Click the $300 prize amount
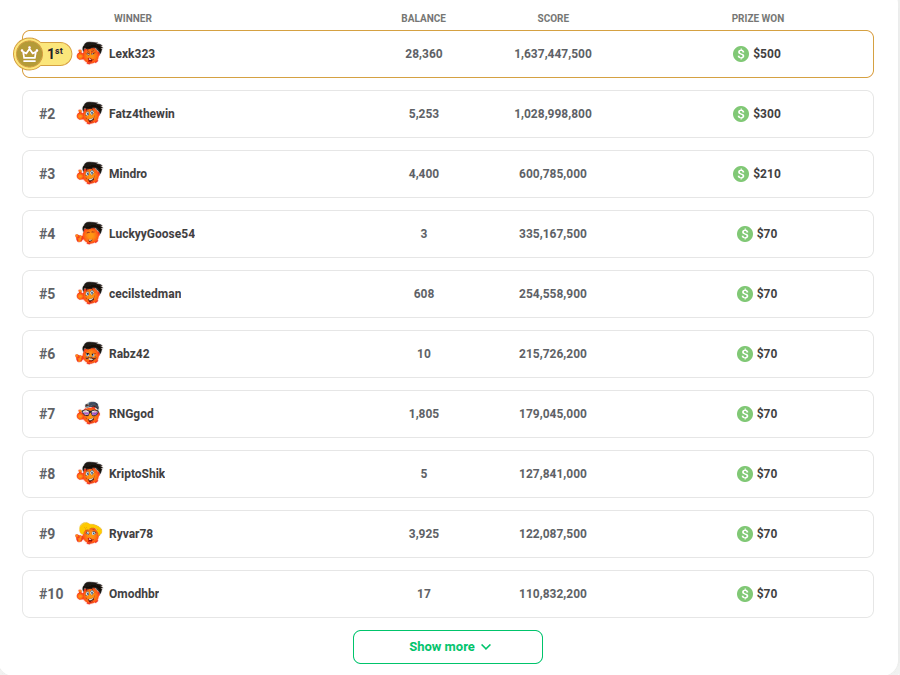Viewport: 900px width, 675px height. [x=767, y=114]
